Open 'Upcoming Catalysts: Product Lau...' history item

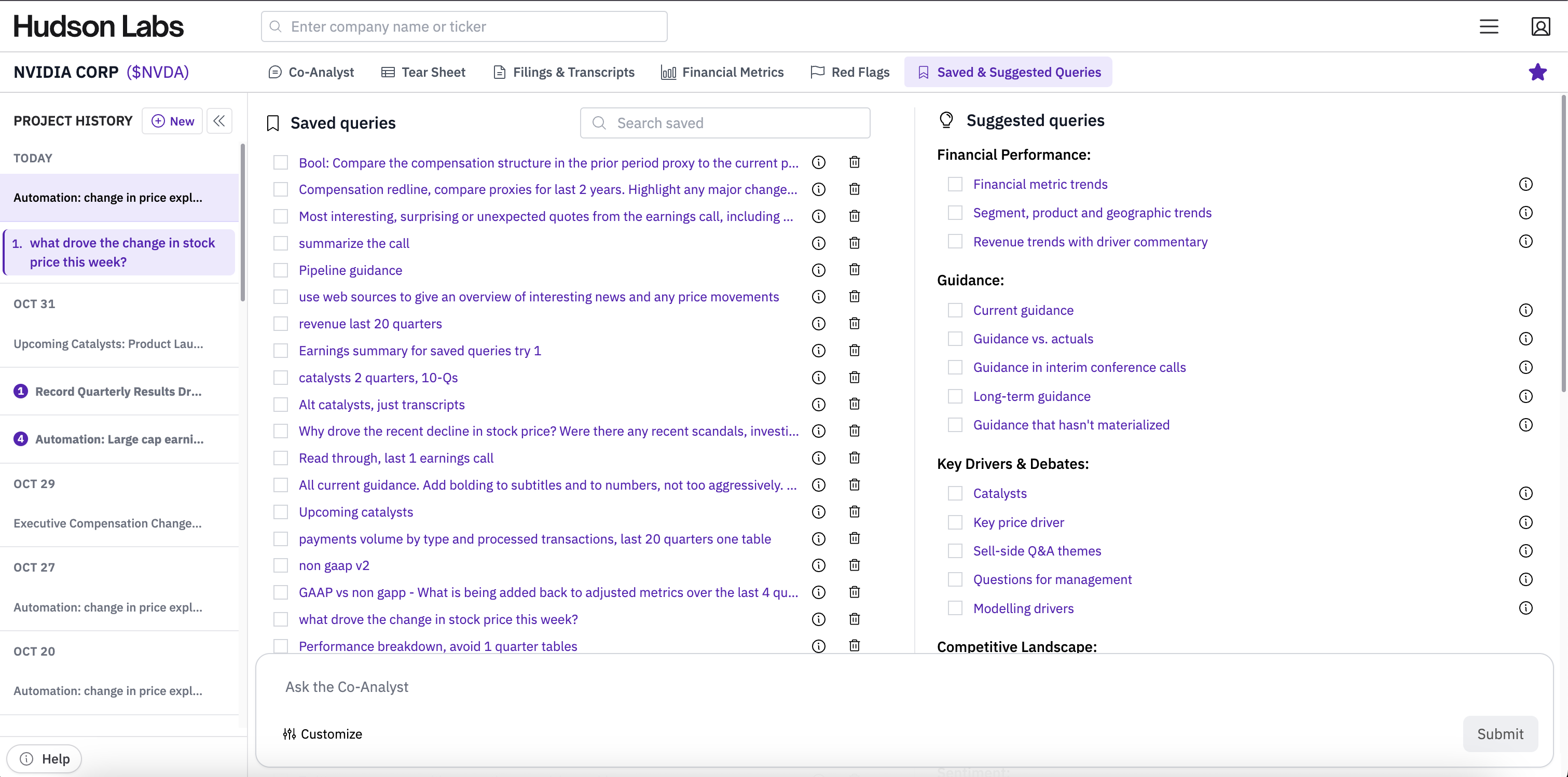(x=108, y=344)
